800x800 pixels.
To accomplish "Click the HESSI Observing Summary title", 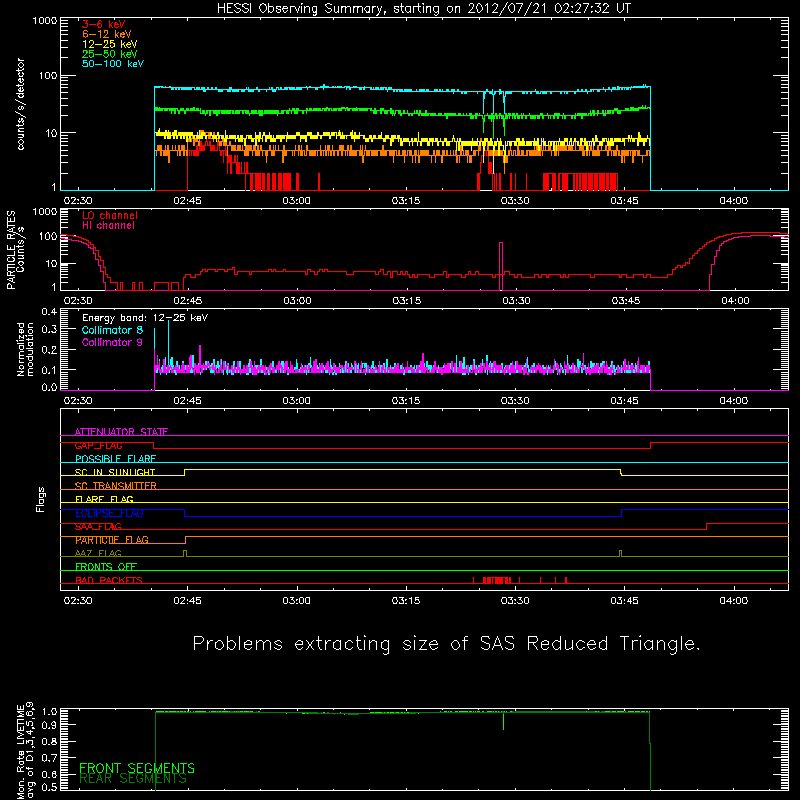I will pyautogui.click(x=423, y=8).
